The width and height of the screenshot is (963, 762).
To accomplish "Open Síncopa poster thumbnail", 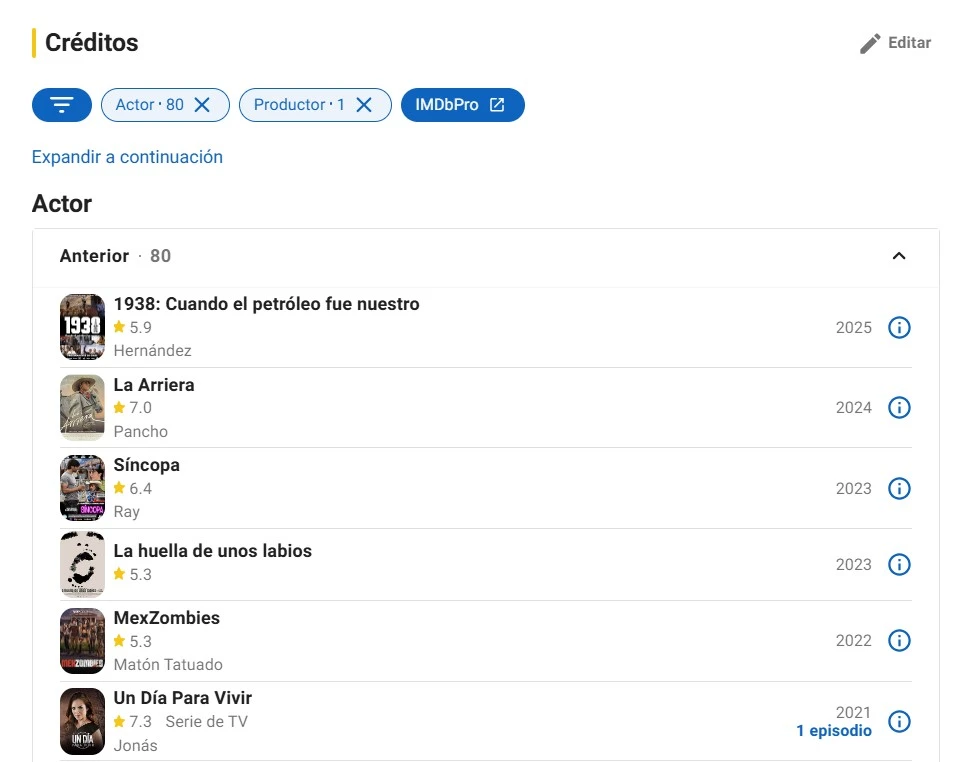I will 82,488.
